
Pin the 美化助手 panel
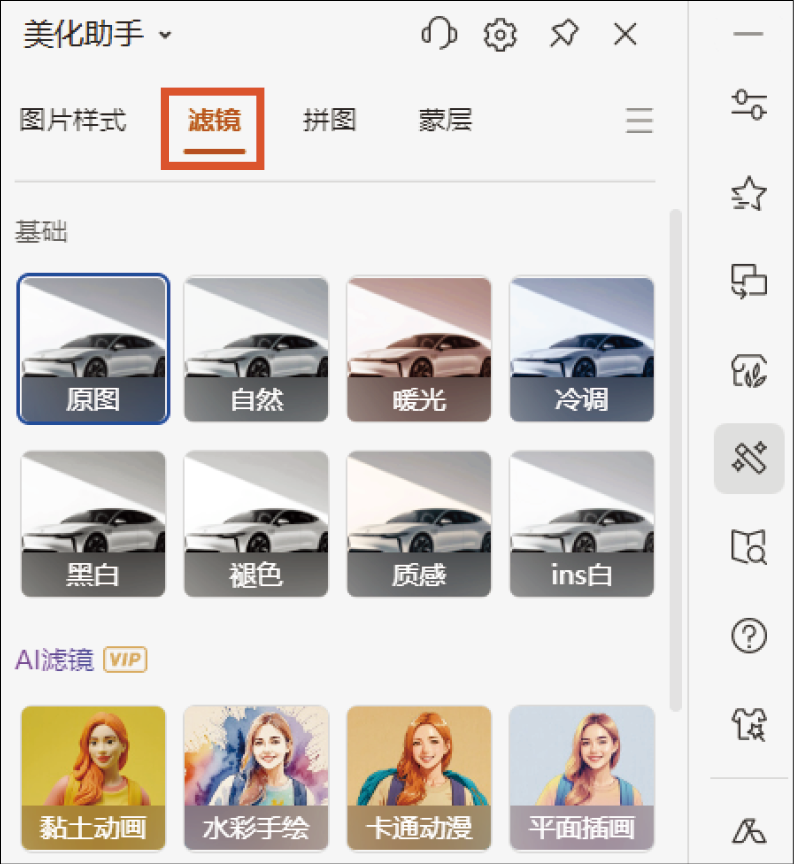[563, 35]
